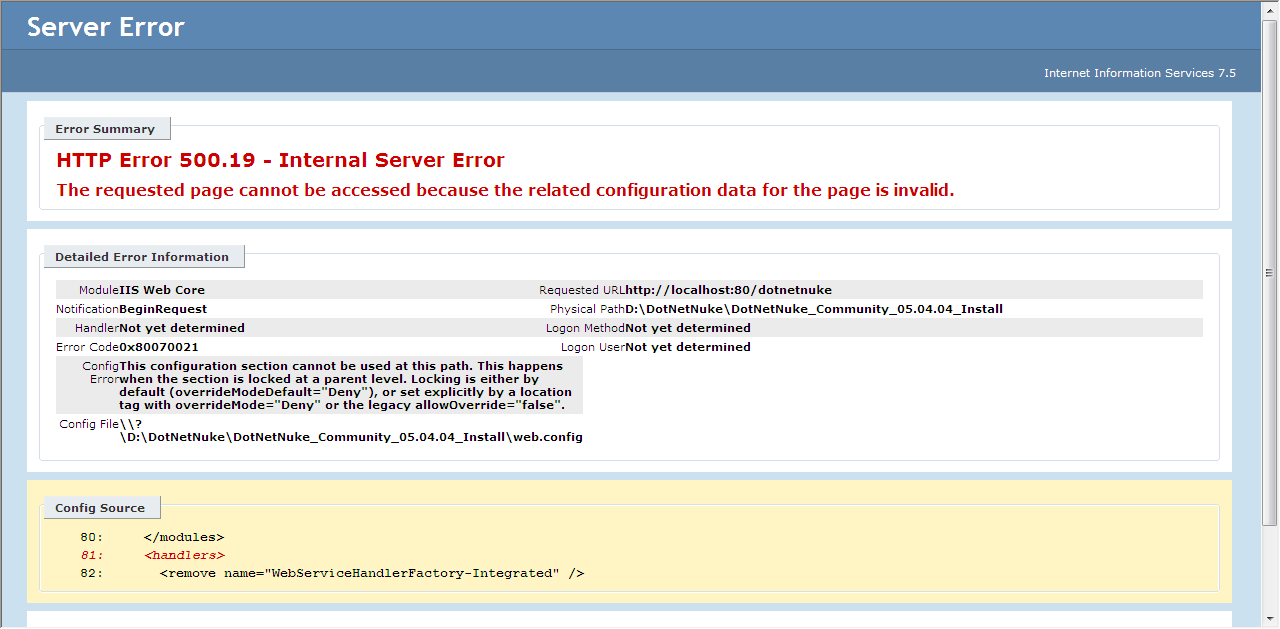
Task: Select the Detailed Error Information label
Action: (x=142, y=257)
